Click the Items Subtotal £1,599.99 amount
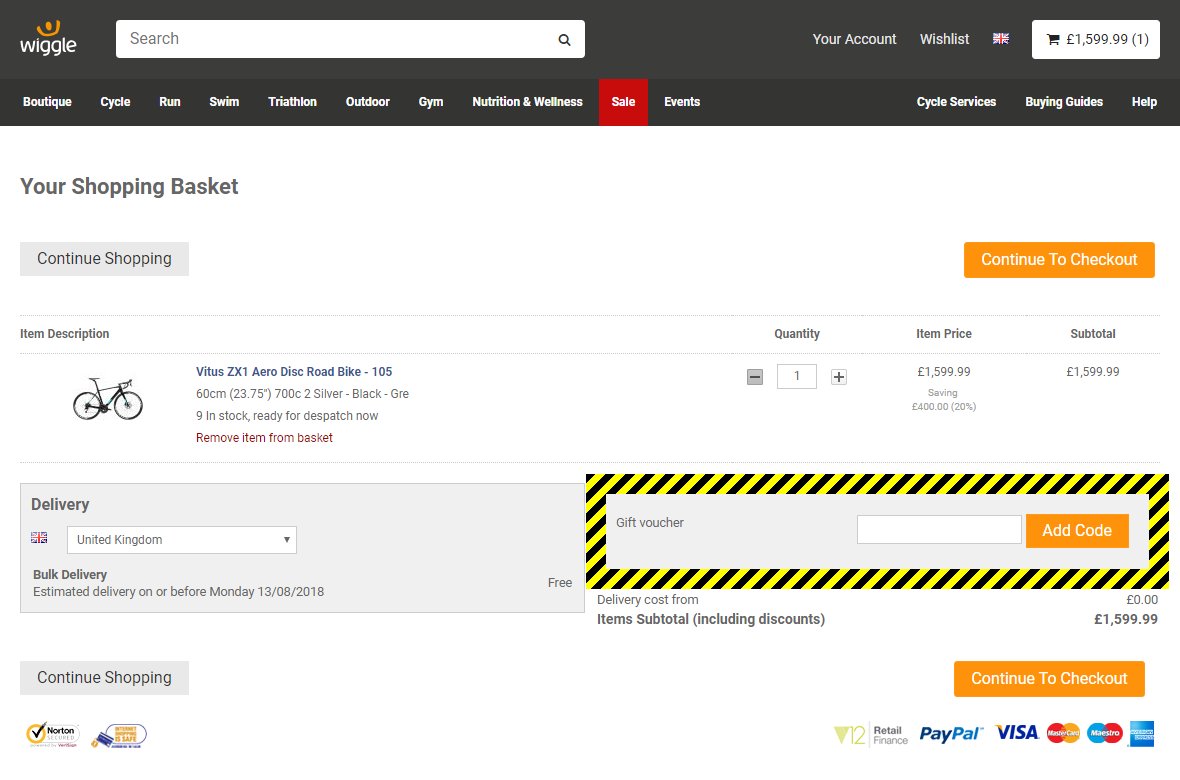Viewport: 1180px width, 780px height. click(x=1126, y=620)
